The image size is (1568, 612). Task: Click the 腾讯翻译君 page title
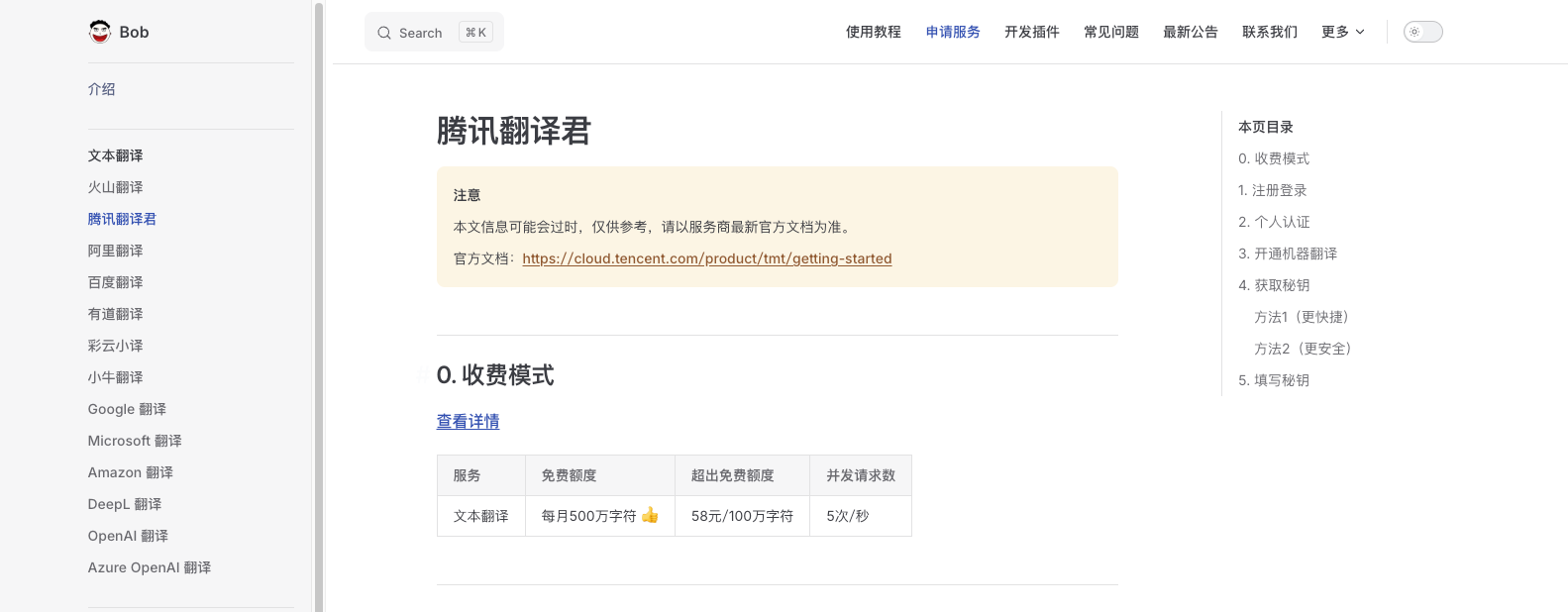point(514,131)
